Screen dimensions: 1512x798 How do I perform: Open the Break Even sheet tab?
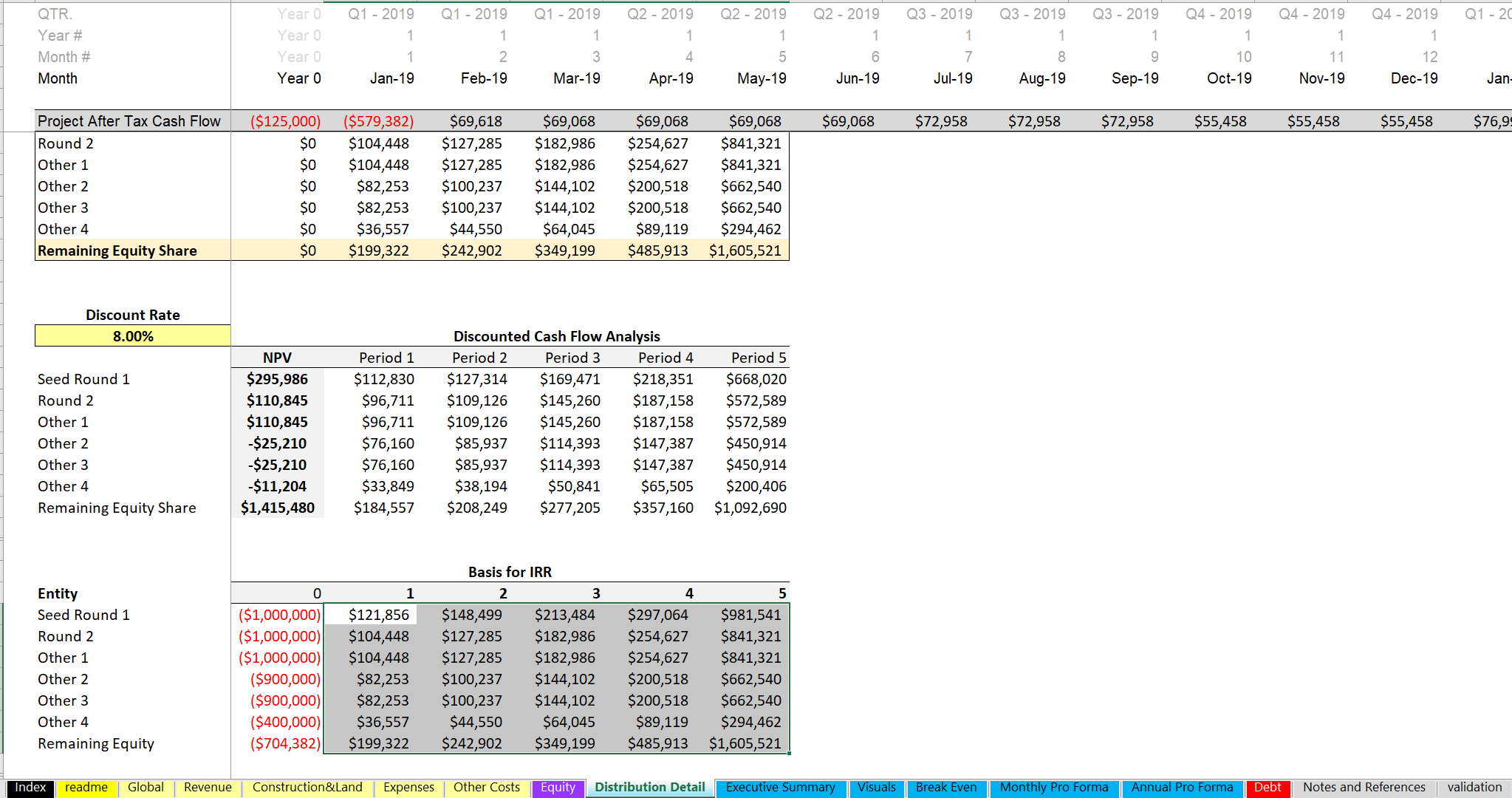point(945,788)
